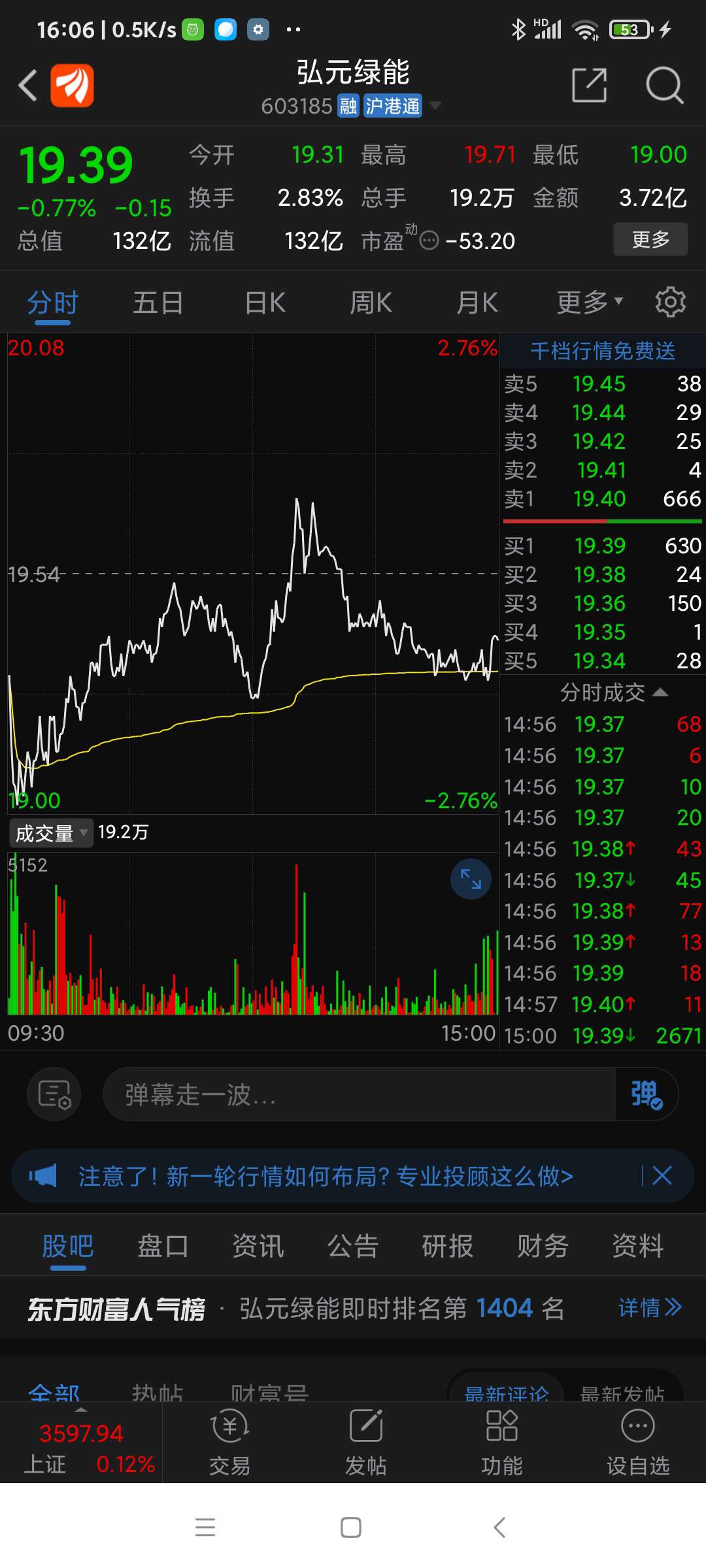Switch to the 月K chart tab

477,303
